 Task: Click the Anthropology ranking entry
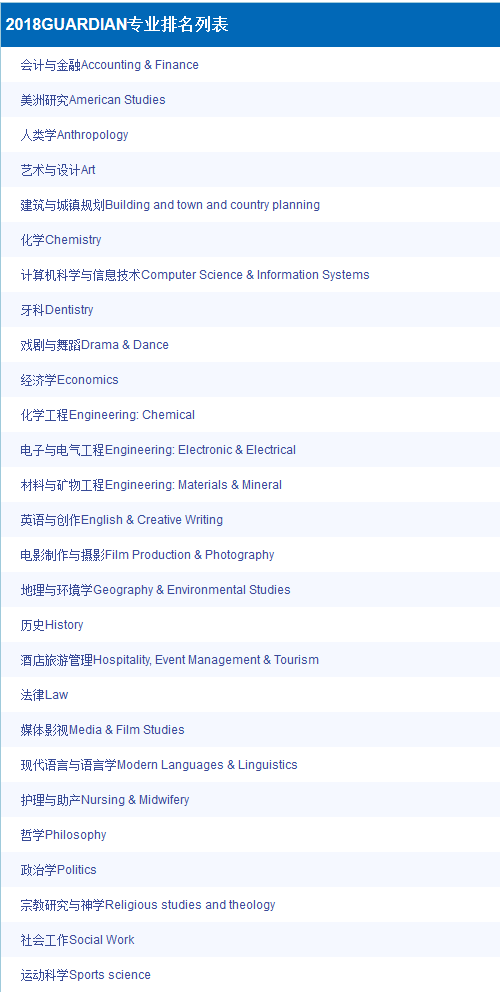pyautogui.click(x=75, y=135)
